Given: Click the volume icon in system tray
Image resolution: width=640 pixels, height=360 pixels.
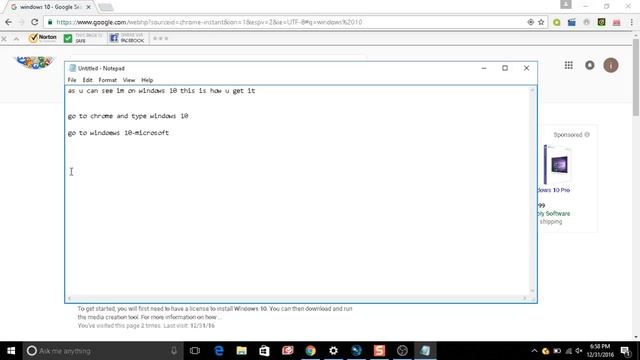Looking at the screenshot, I should 579,351.
